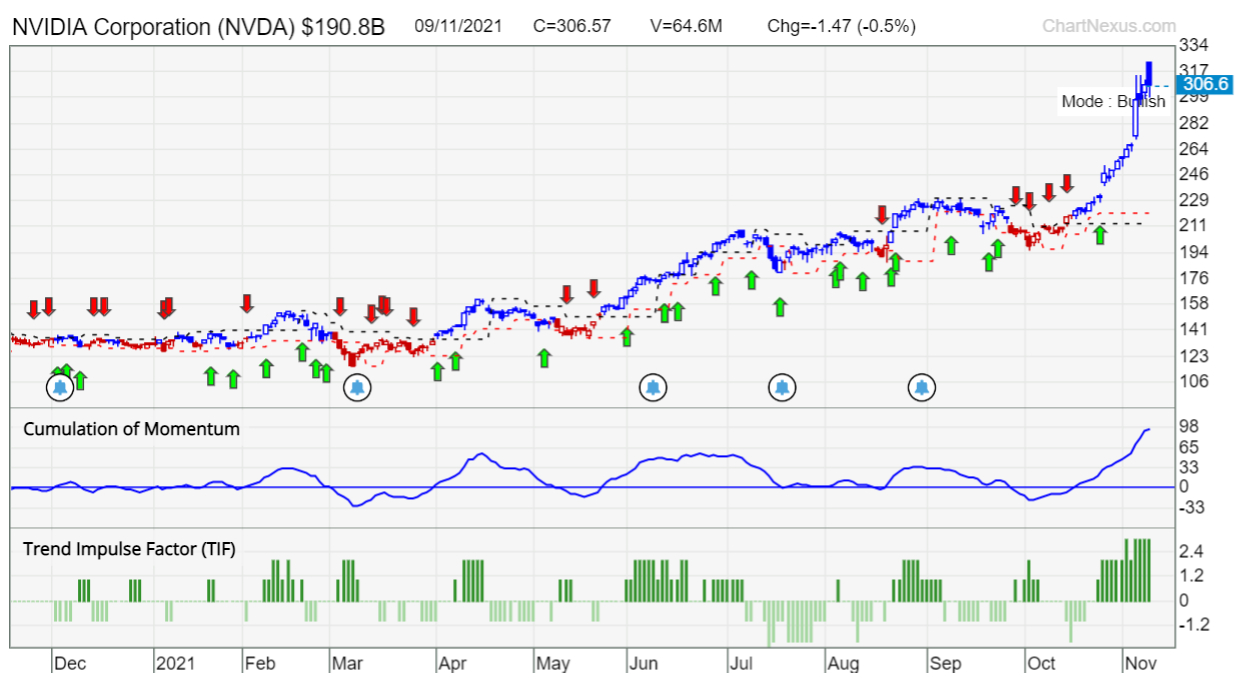Click the bell alert icon before Sep
The image size is (1236, 679).
(922, 386)
